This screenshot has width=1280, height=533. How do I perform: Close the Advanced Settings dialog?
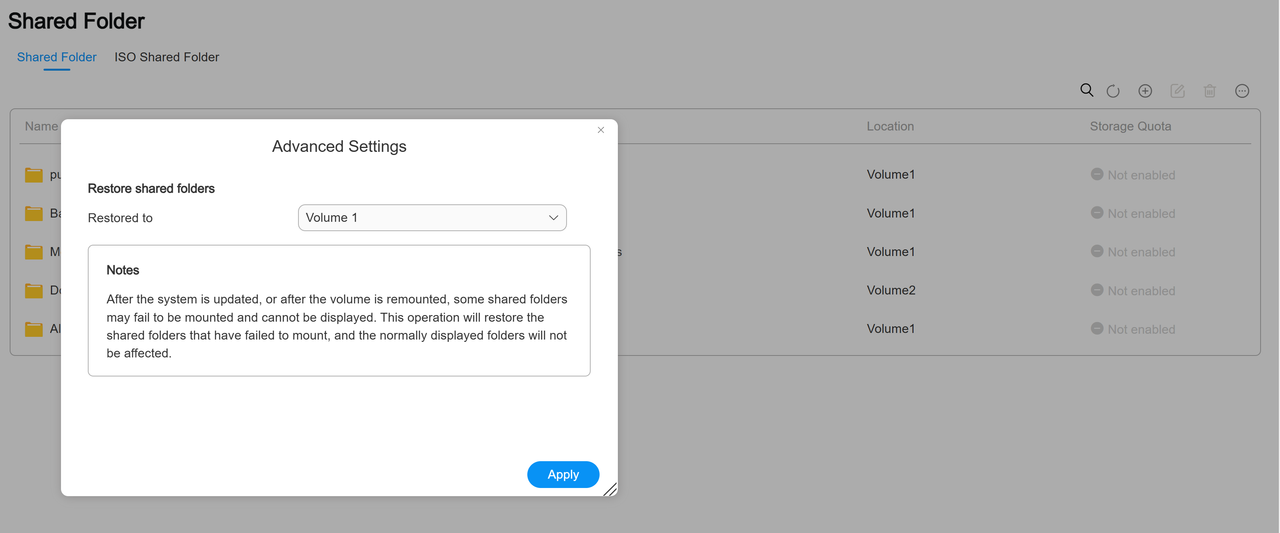(x=601, y=130)
